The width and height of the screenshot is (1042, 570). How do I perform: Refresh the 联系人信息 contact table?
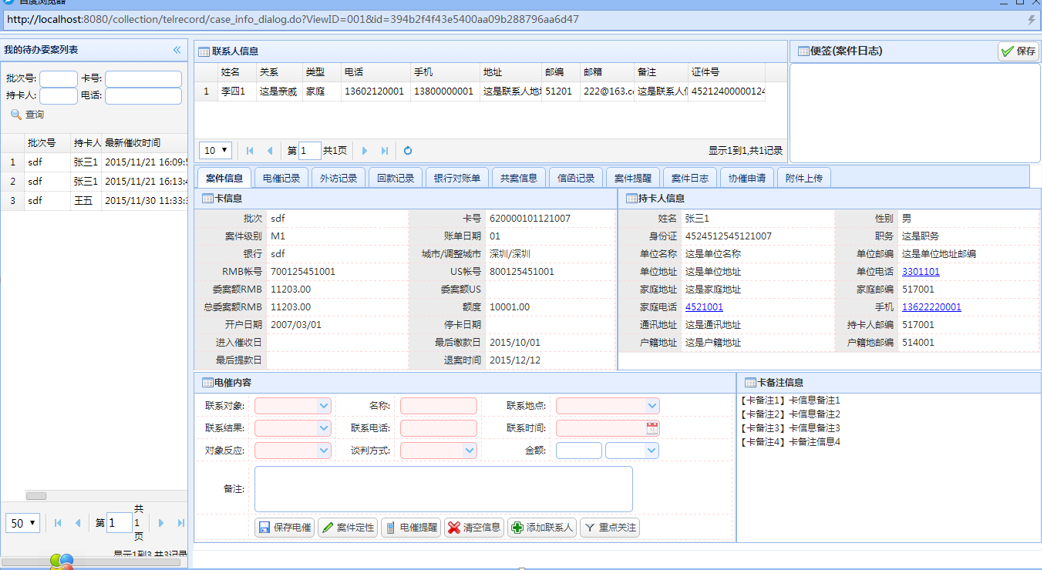click(407, 151)
